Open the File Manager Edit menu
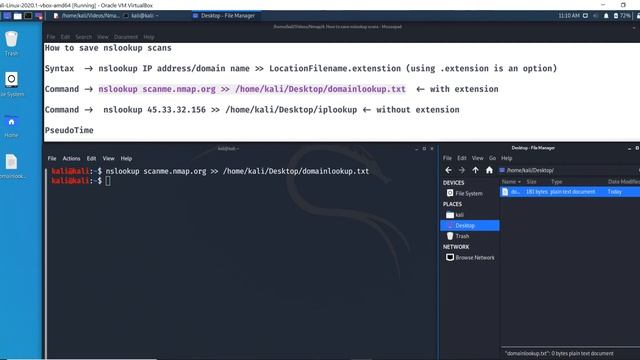 coord(462,158)
